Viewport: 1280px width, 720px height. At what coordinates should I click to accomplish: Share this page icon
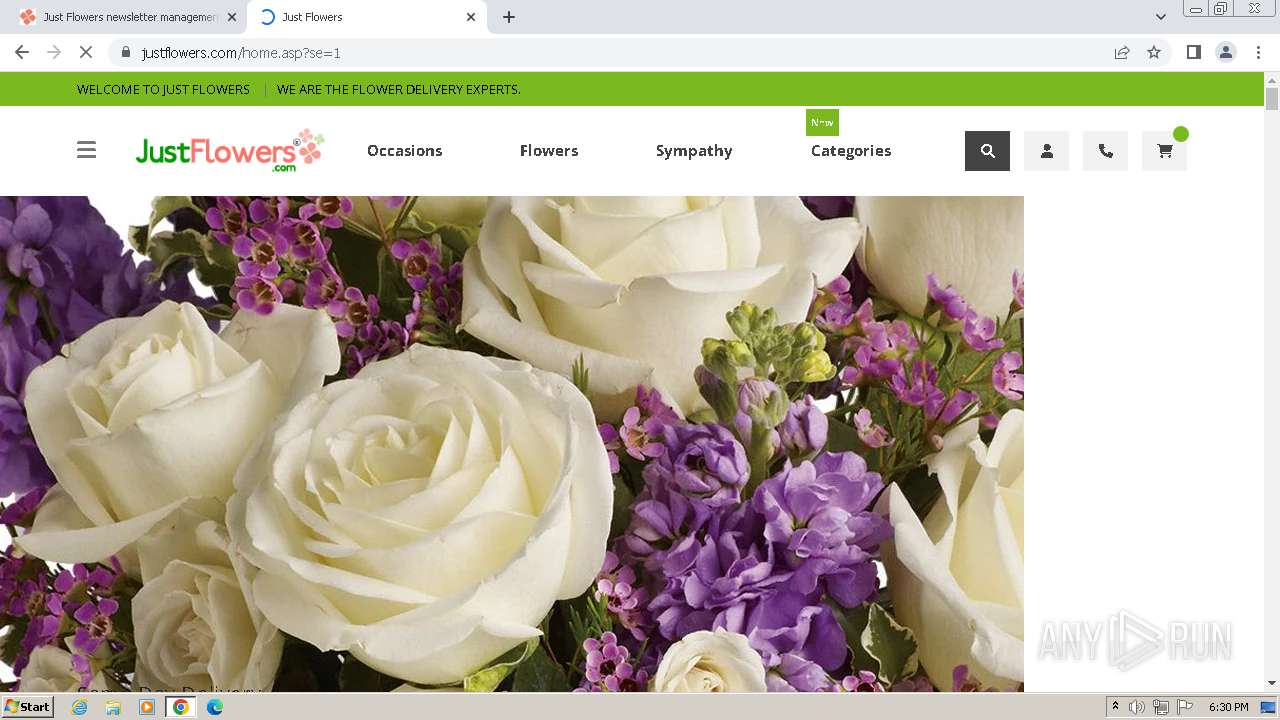(x=1122, y=52)
